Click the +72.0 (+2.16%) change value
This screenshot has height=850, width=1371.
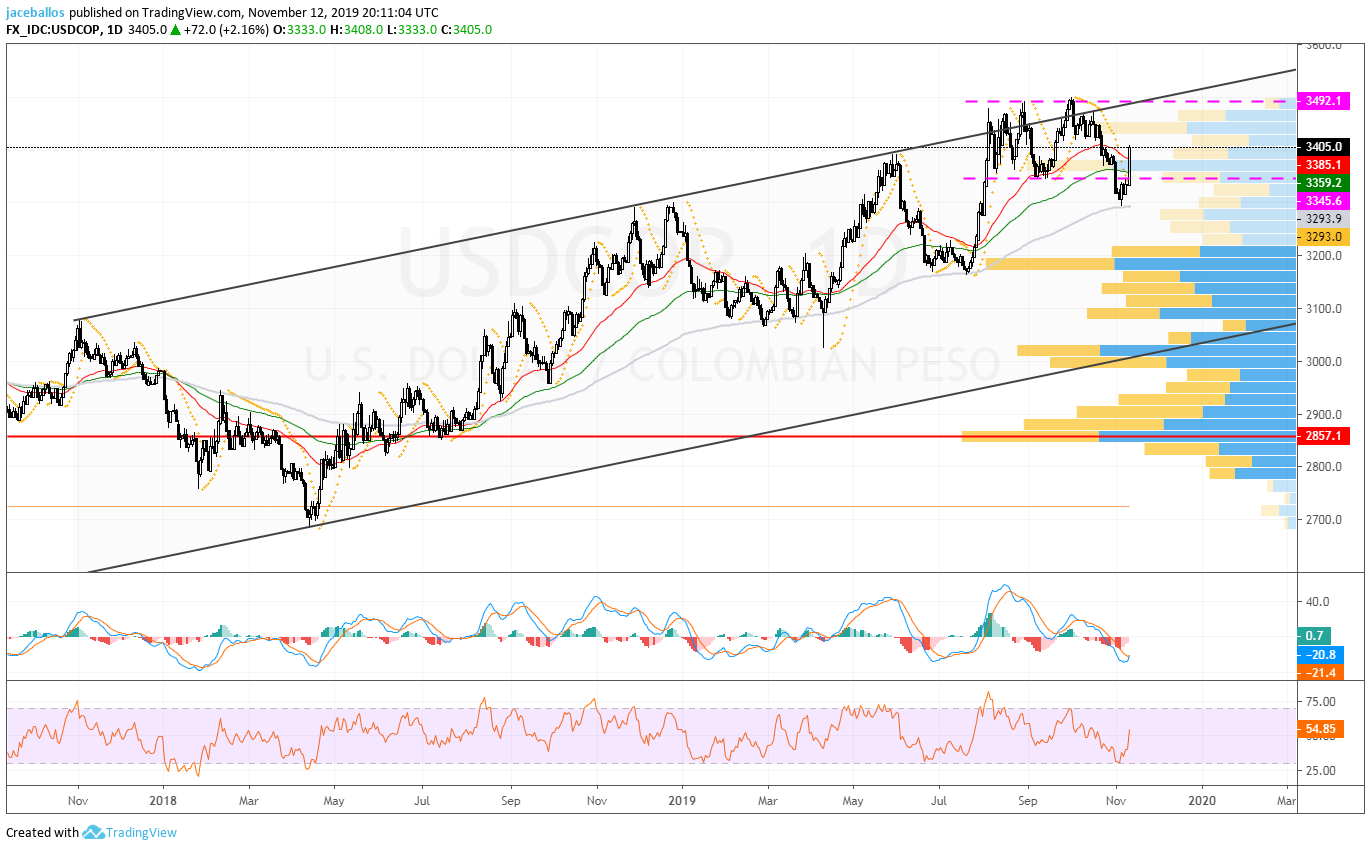tap(228, 30)
